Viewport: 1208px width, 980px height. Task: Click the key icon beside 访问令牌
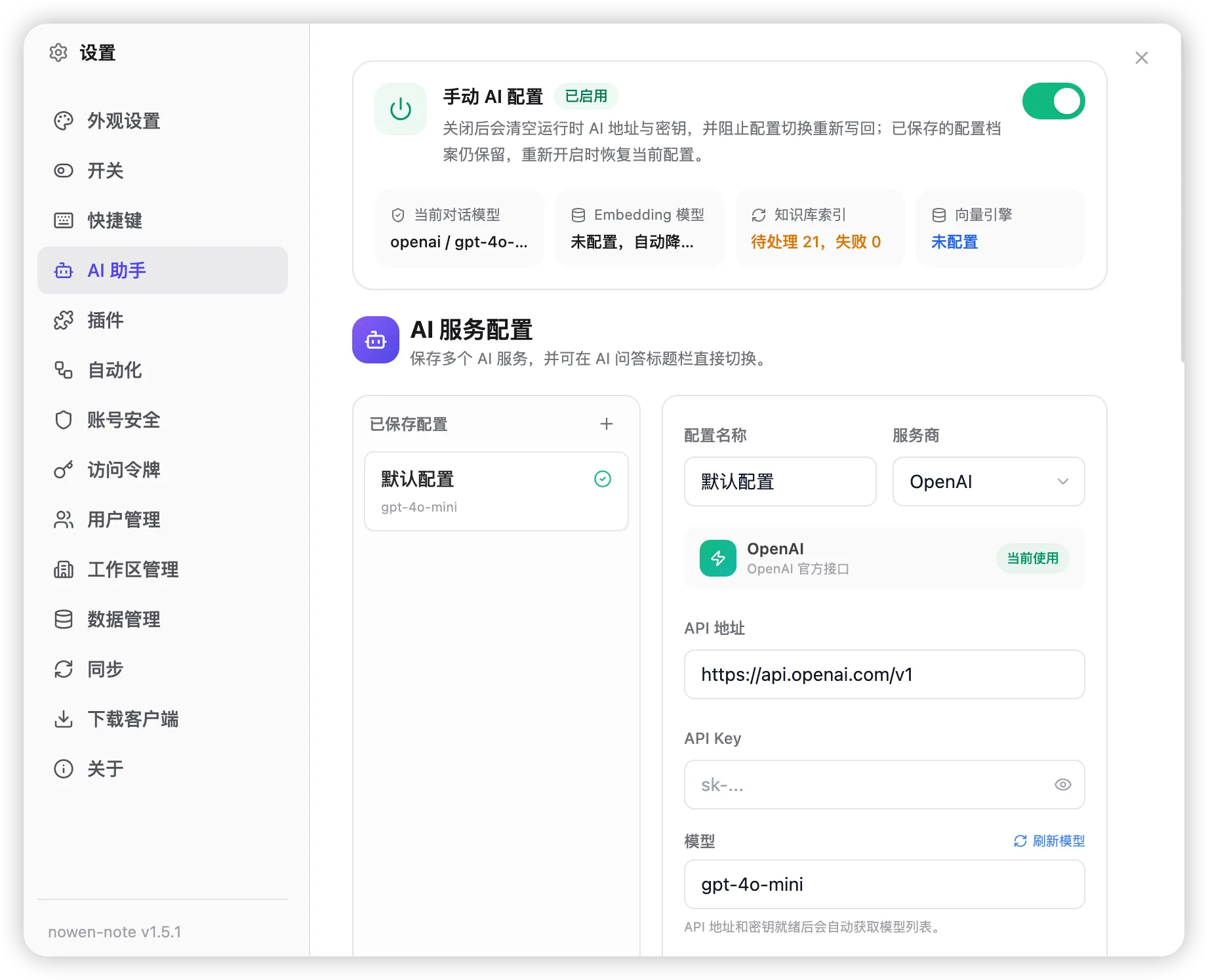[64, 470]
